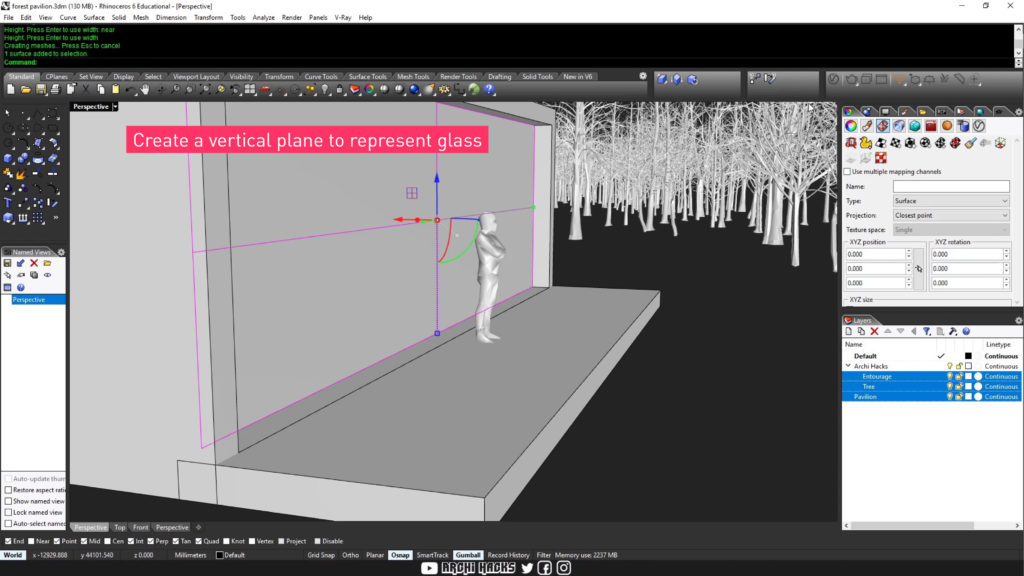
Task: Lock the Tree layer padlock
Action: 960,387
